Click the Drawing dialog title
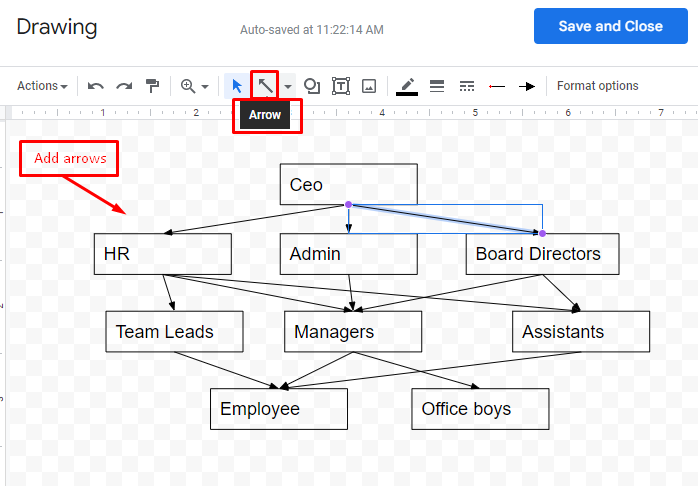The image size is (698, 486). coord(57,27)
